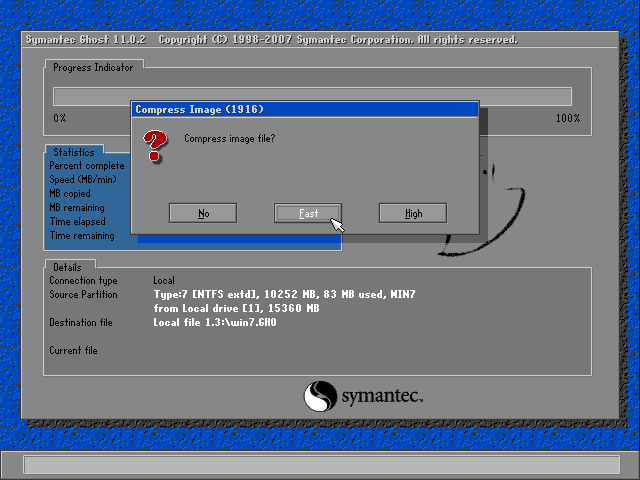The width and height of the screenshot is (640, 480).
Task: Click the Symantec Ghost 11.0.2 header bar
Action: [270, 40]
